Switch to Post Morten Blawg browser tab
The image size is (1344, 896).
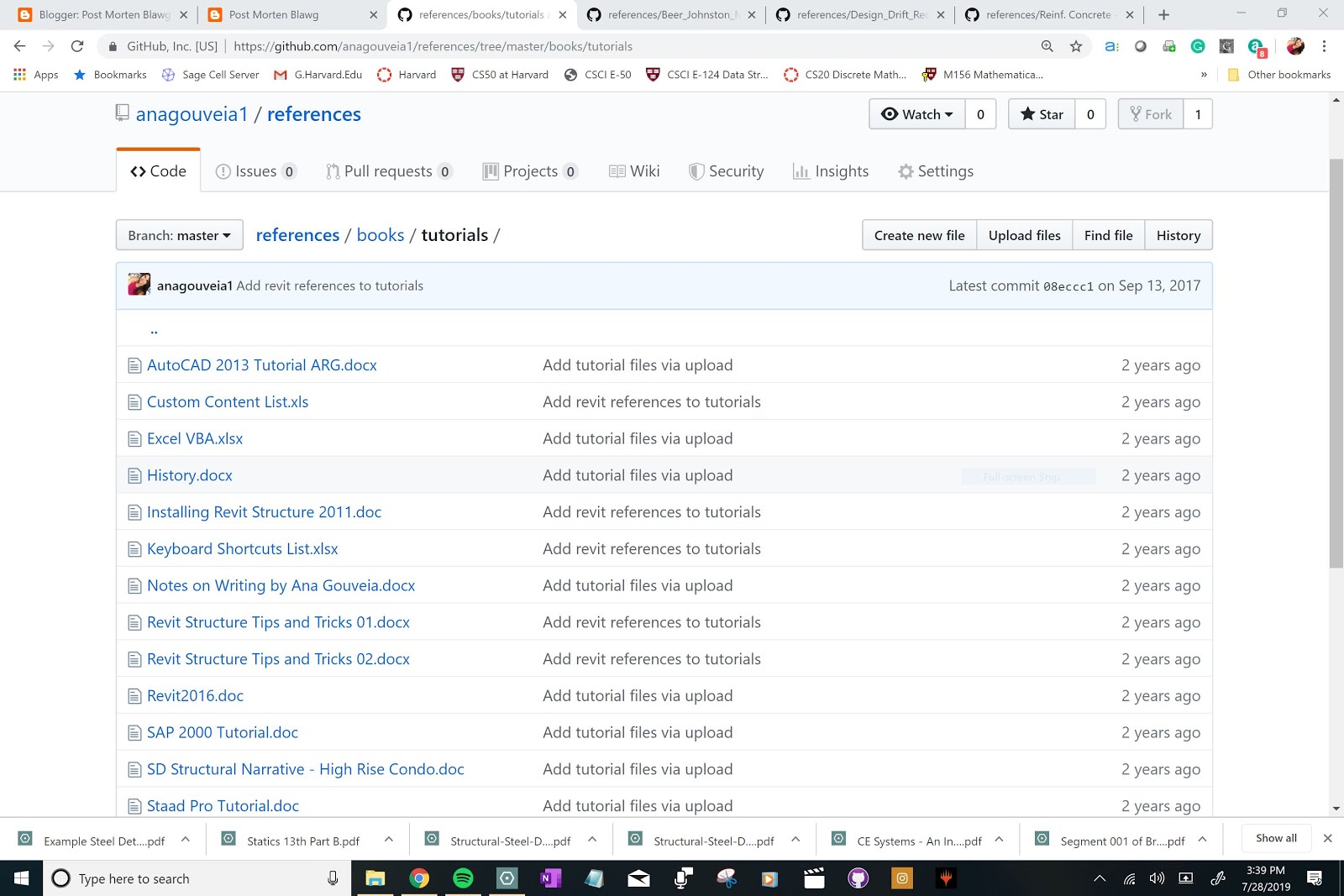click(291, 14)
